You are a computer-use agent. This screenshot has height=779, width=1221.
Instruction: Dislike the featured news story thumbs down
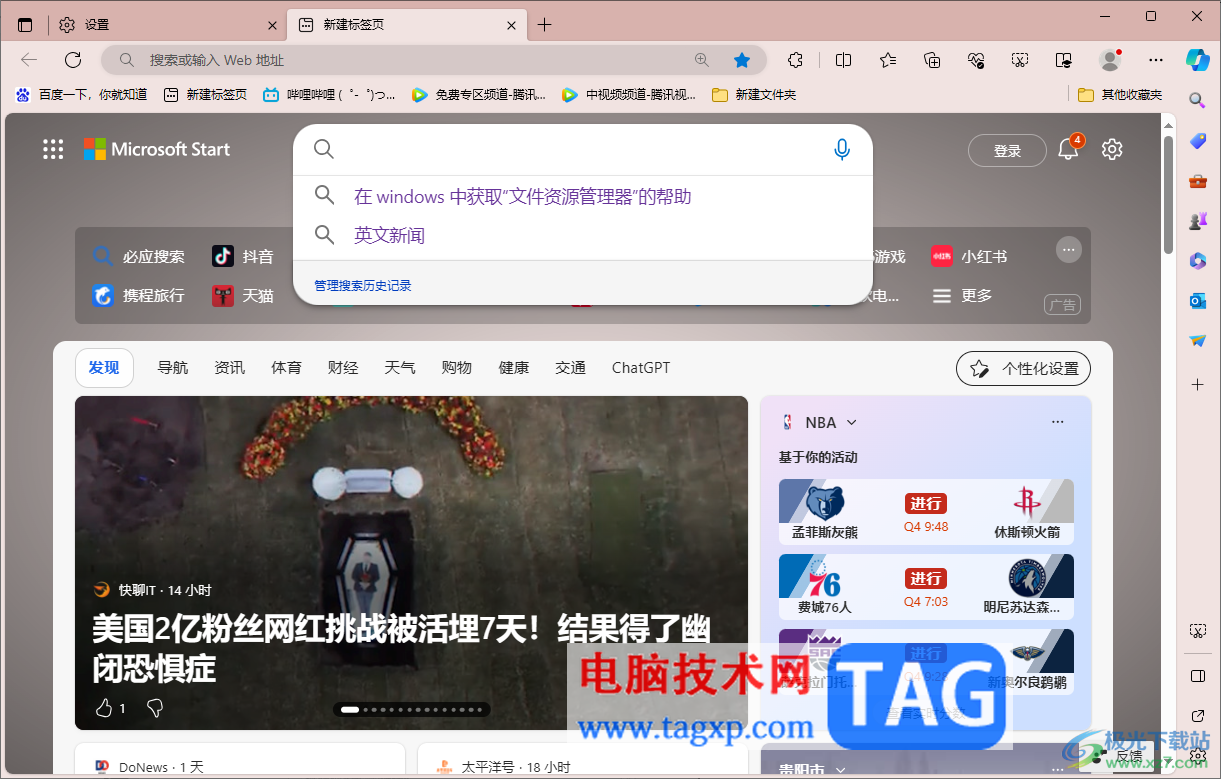[155, 708]
